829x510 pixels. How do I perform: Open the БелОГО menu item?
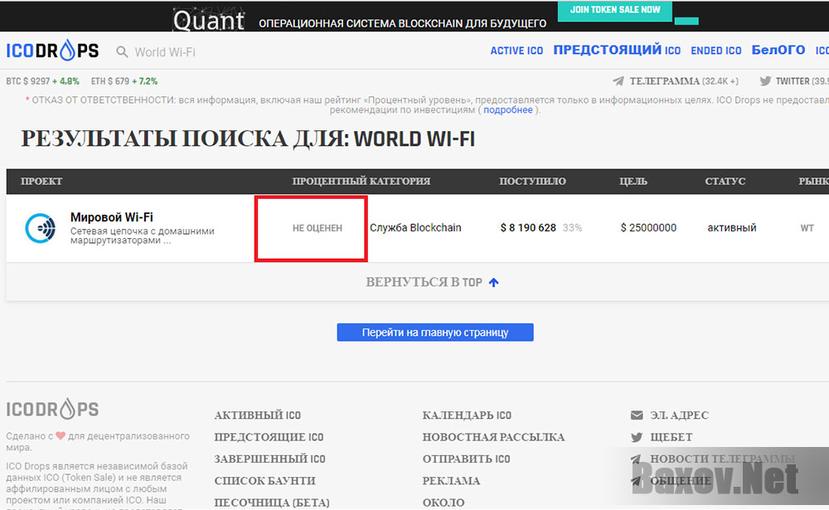(x=778, y=50)
